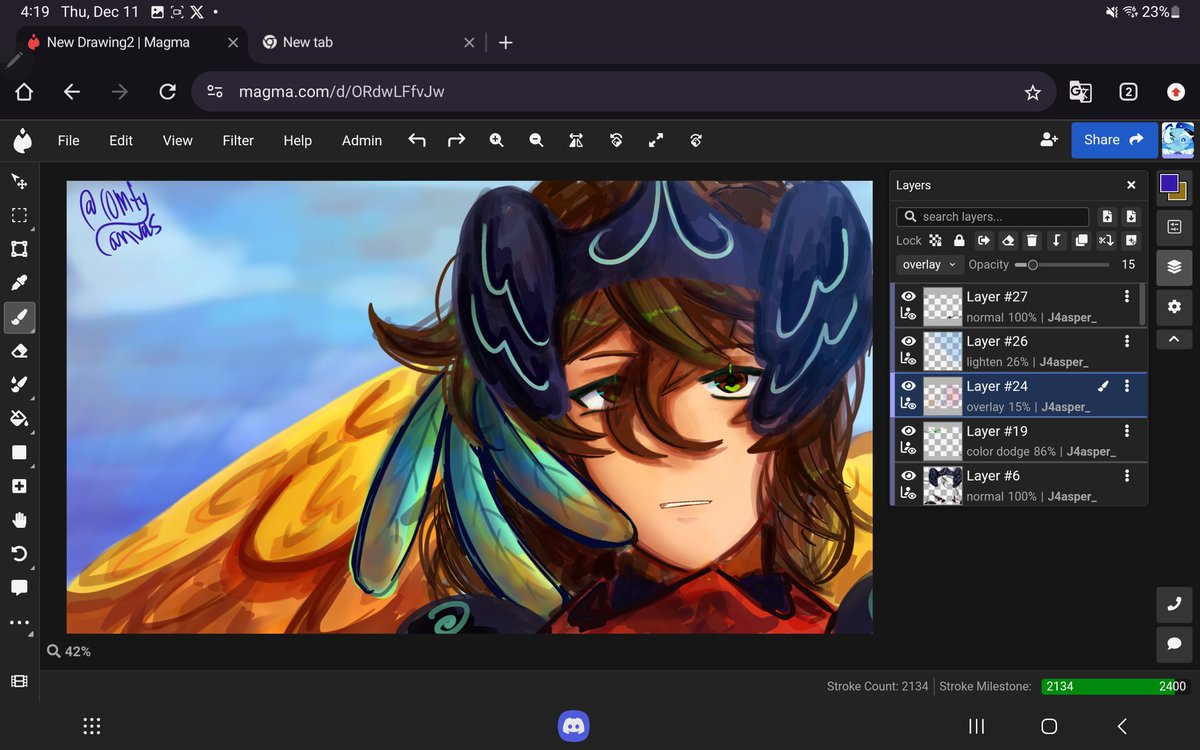The height and width of the screenshot is (750, 1200).
Task: Select the paintbrush with dots tool
Action: pos(19,385)
